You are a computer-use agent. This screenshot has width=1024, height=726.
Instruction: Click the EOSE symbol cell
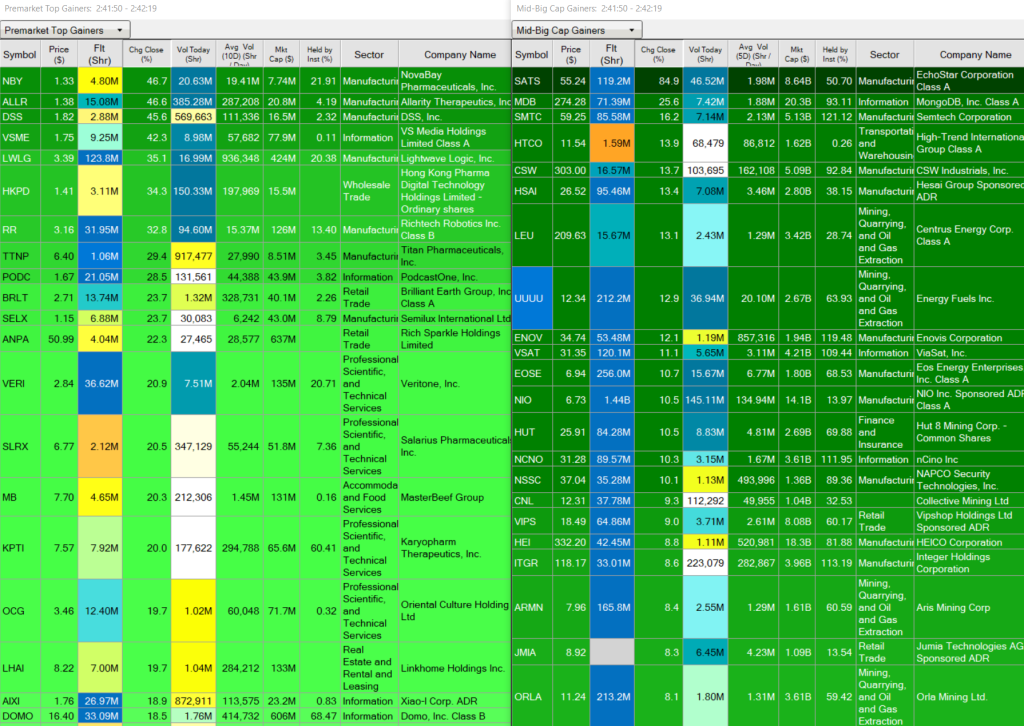(532, 373)
